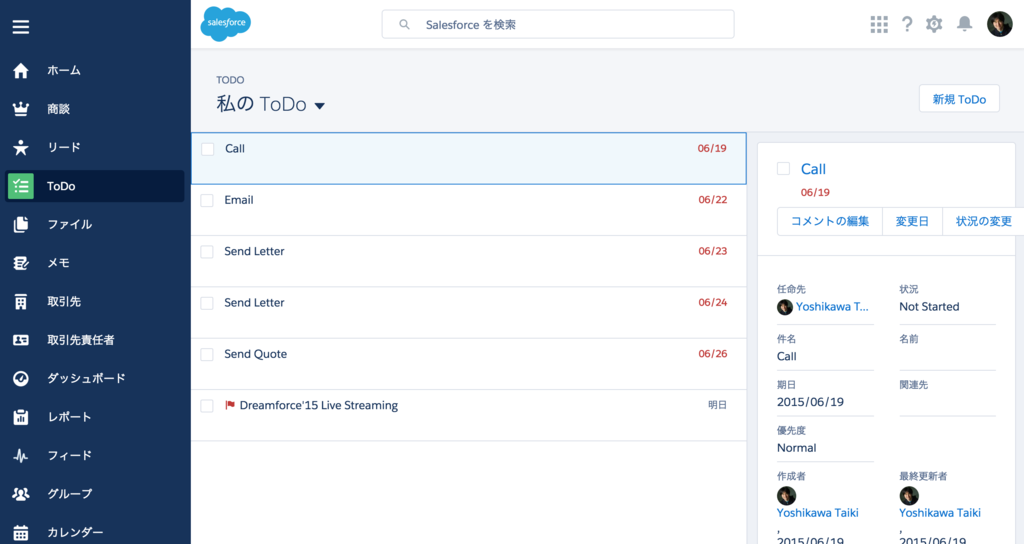Click the gauge icon for ダッシュボード
The width and height of the screenshot is (1024, 544).
pos(21,379)
